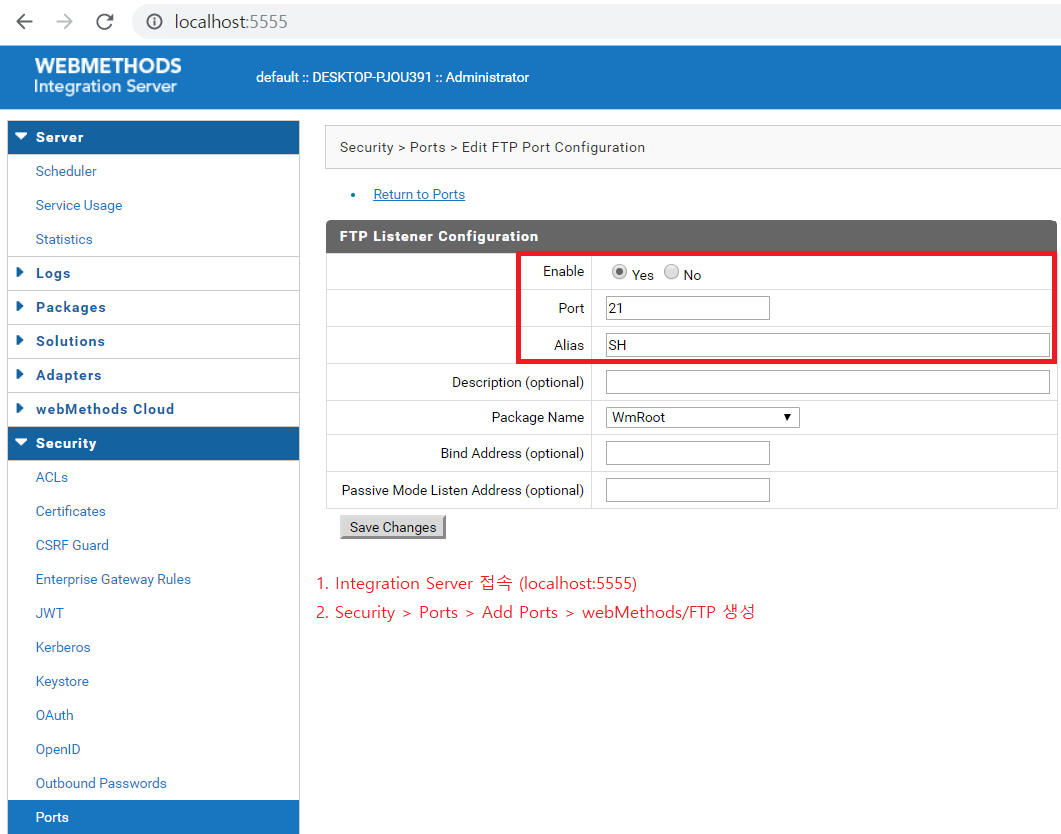Open JWT under Security
This screenshot has width=1061, height=834.
pos(49,613)
